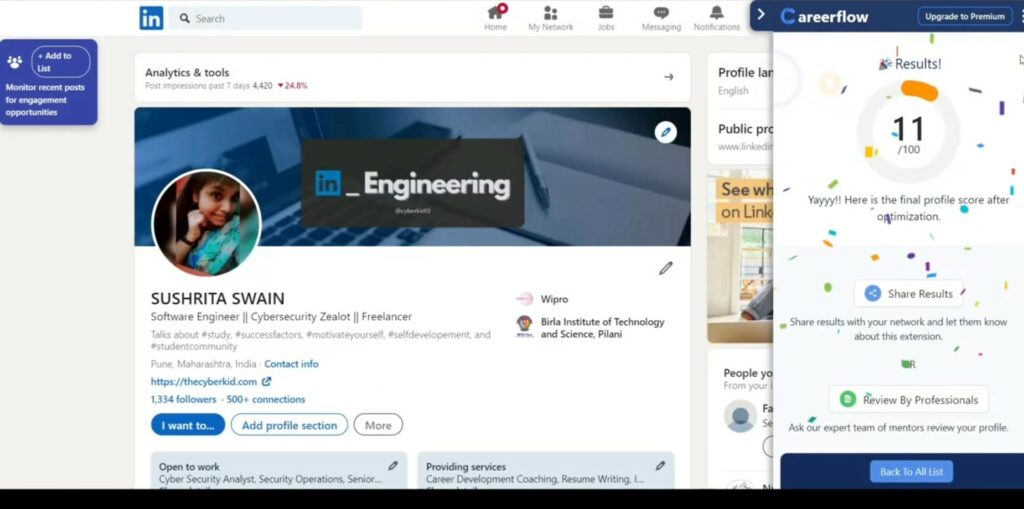The width and height of the screenshot is (1024, 509).
Task: Click the 11/100 score circle
Action: click(908, 133)
